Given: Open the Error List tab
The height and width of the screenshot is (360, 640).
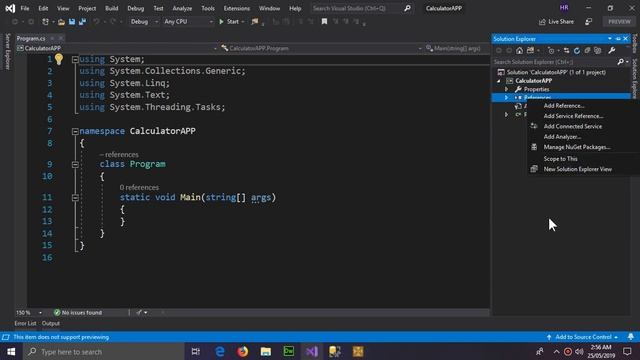Looking at the screenshot, I should coord(25,323).
